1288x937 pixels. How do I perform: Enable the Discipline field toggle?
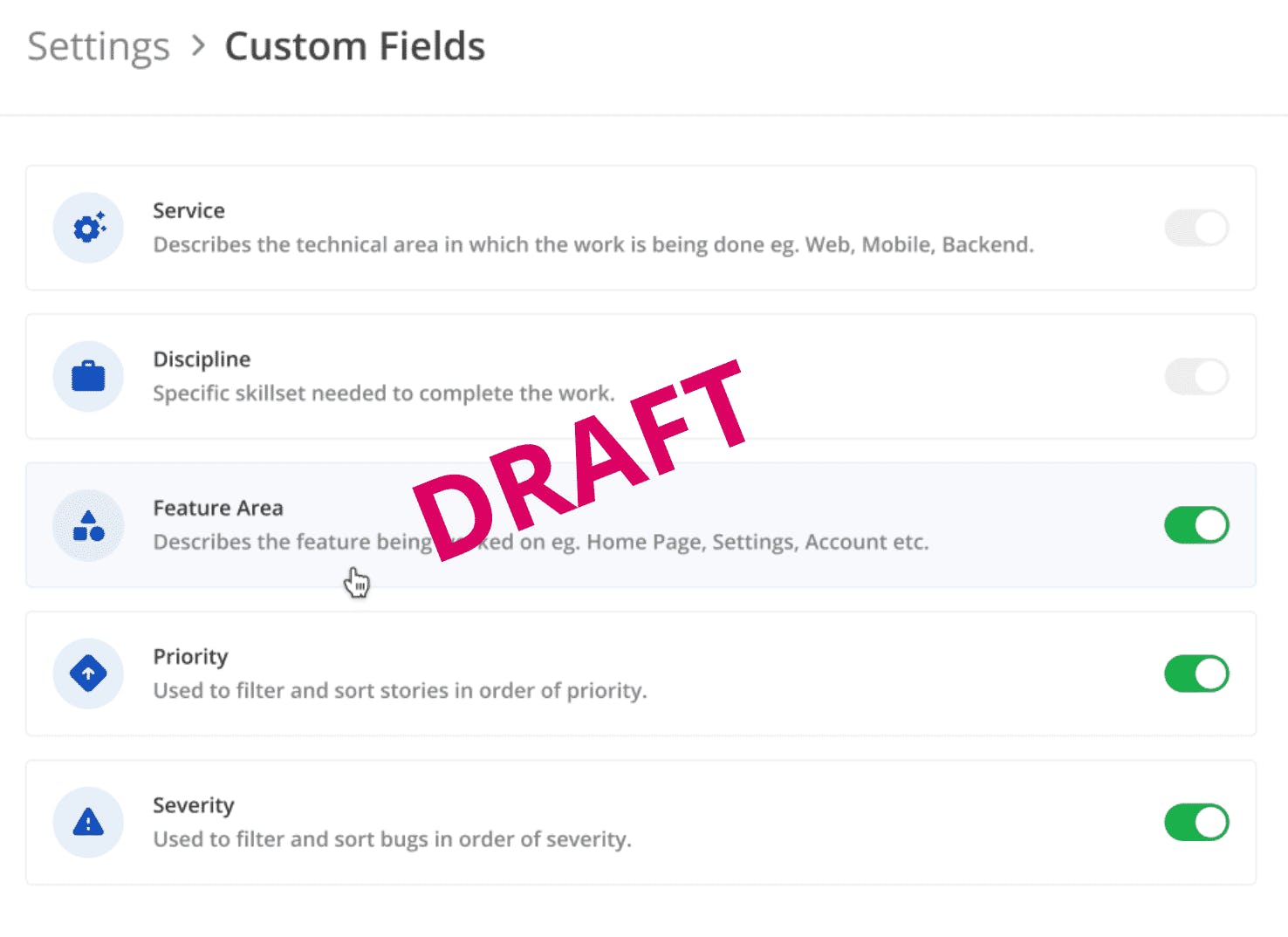(x=1196, y=377)
